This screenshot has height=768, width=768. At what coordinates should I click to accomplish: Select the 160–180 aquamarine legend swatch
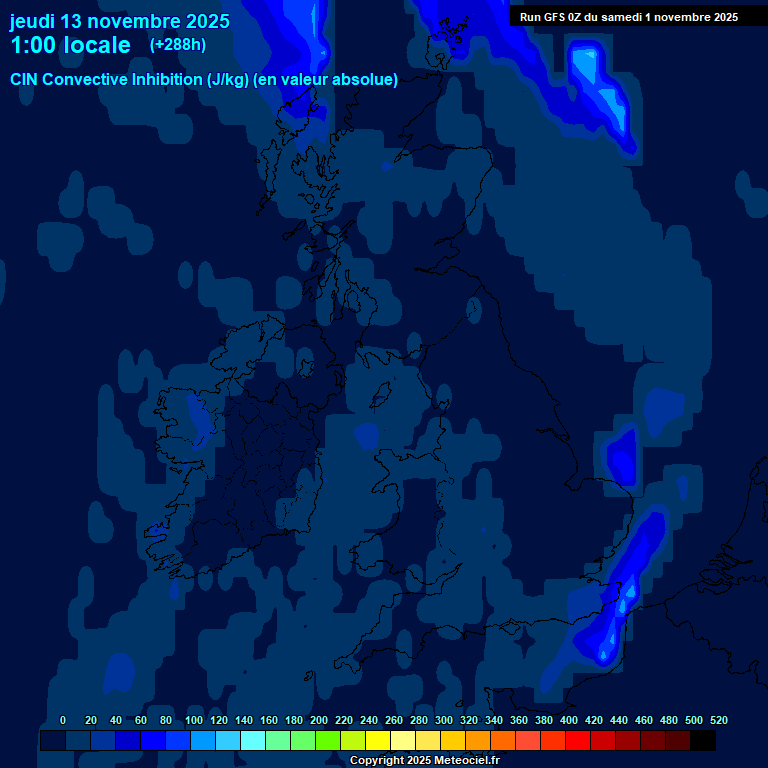coord(278,740)
